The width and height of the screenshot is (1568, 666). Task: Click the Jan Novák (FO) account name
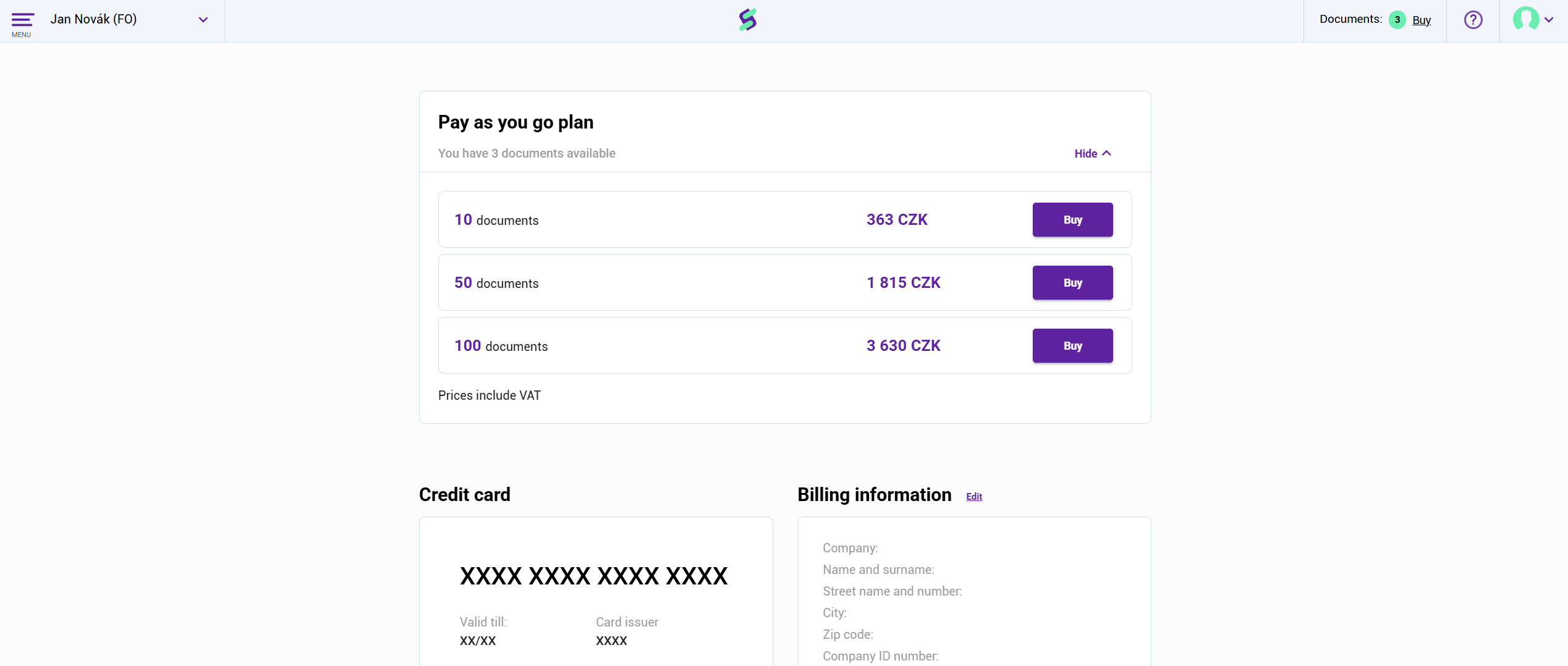(x=93, y=19)
